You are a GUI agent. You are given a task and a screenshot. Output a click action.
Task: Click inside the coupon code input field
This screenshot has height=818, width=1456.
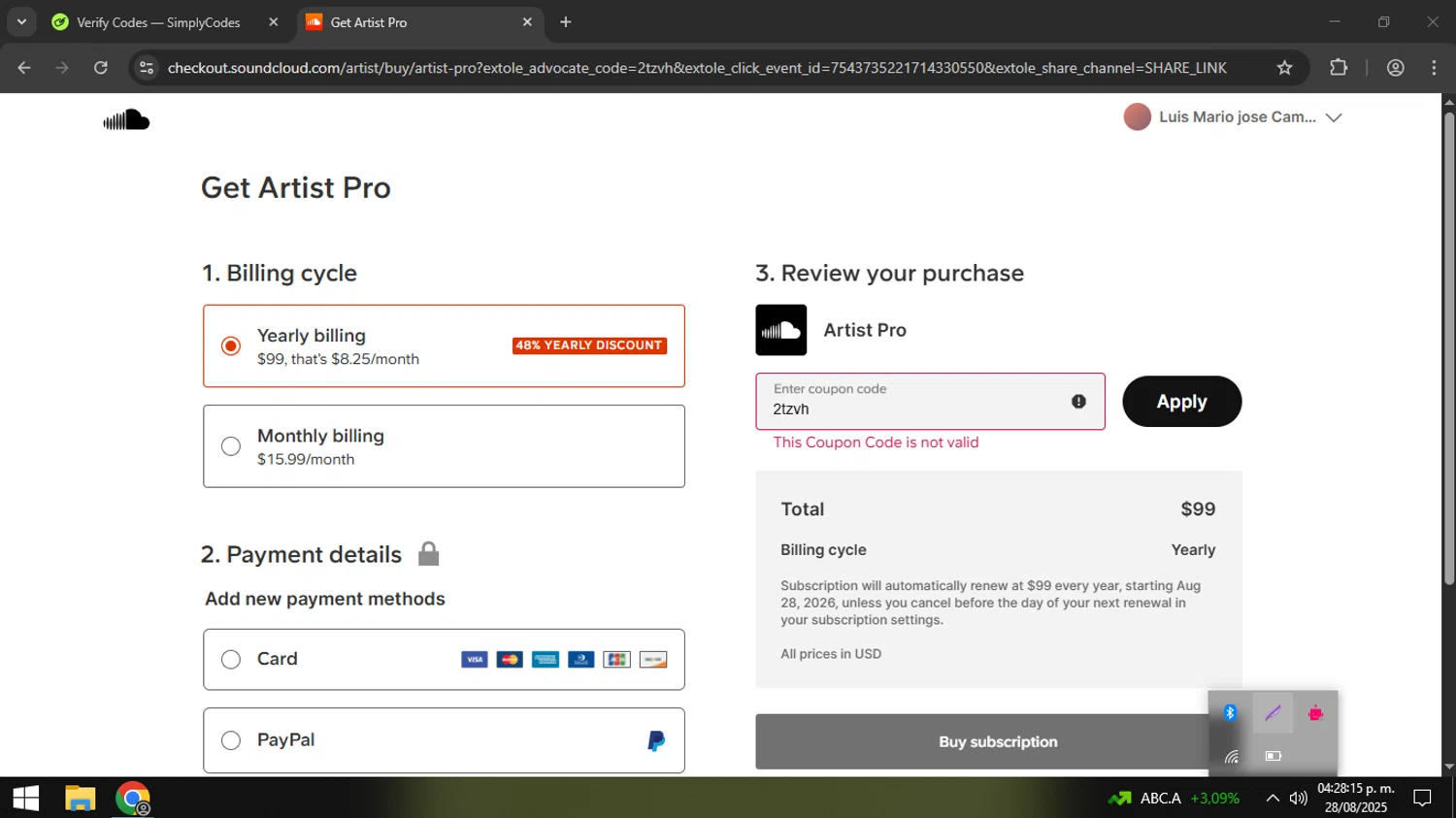tap(930, 402)
